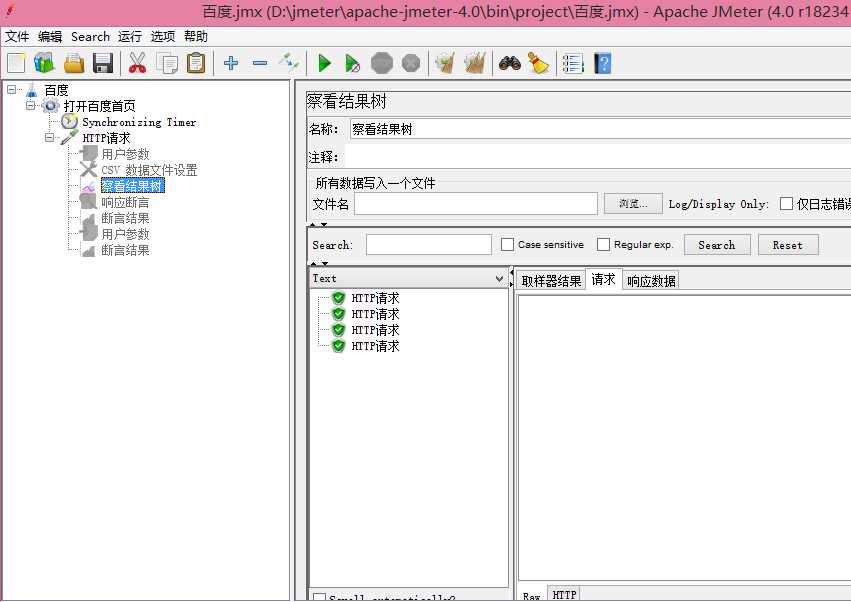The image size is (851, 602).
Task: Click the blue minus Collapse All icon
Action: point(260,63)
